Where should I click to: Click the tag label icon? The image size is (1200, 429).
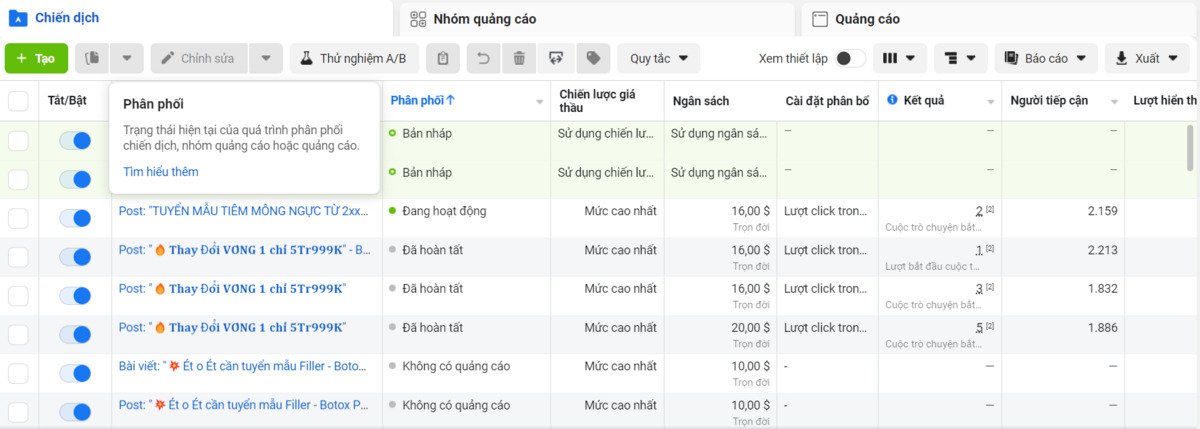(593, 59)
